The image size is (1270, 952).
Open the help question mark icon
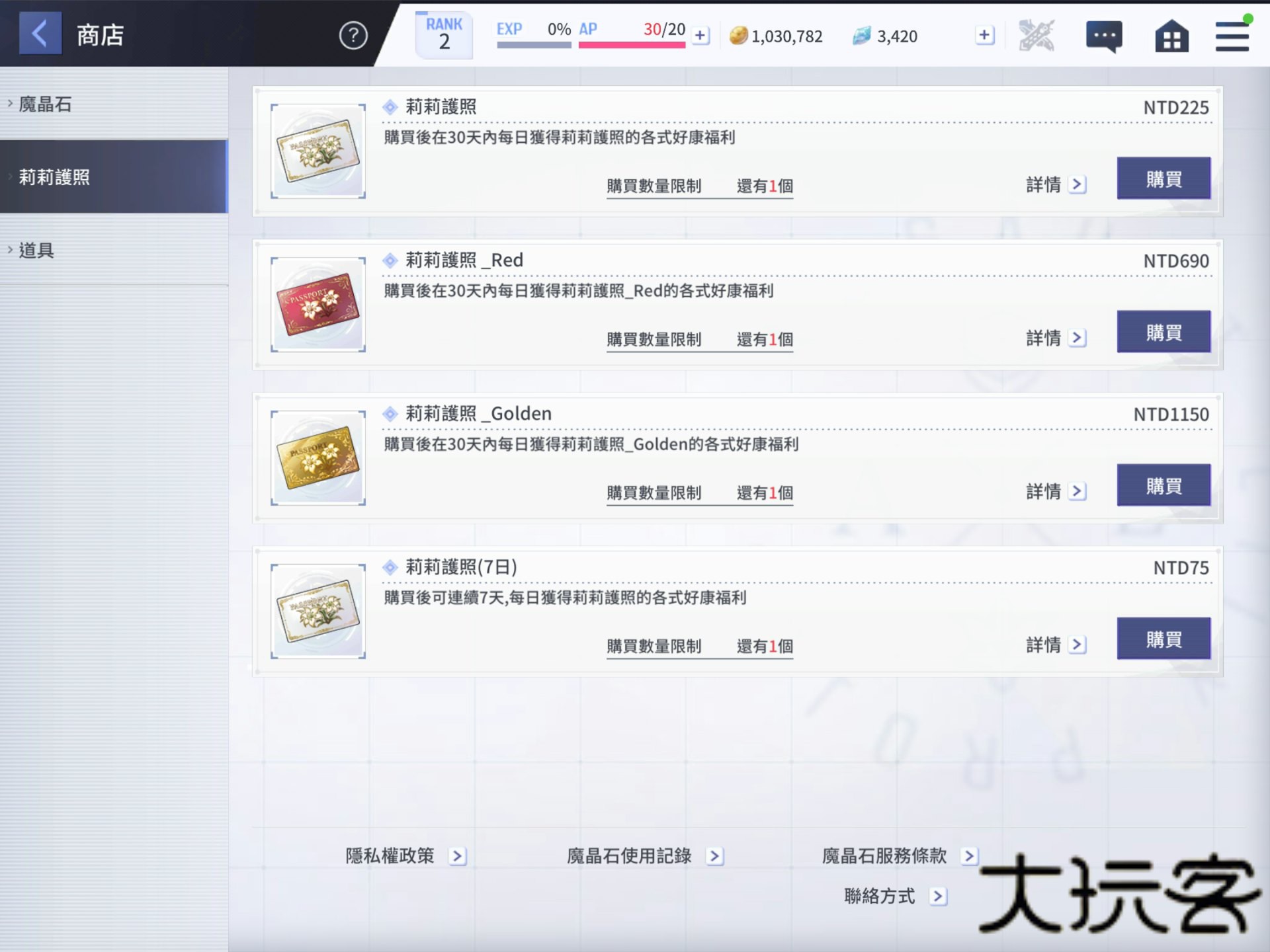coord(353,36)
